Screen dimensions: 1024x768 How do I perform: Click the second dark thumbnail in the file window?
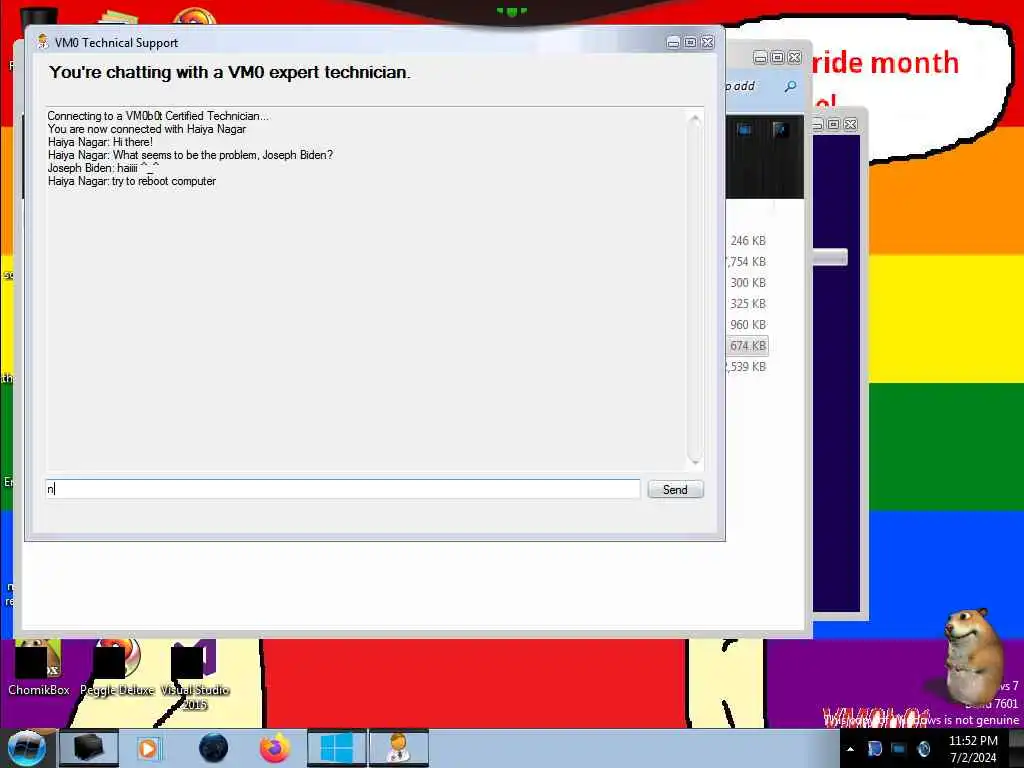(780, 129)
